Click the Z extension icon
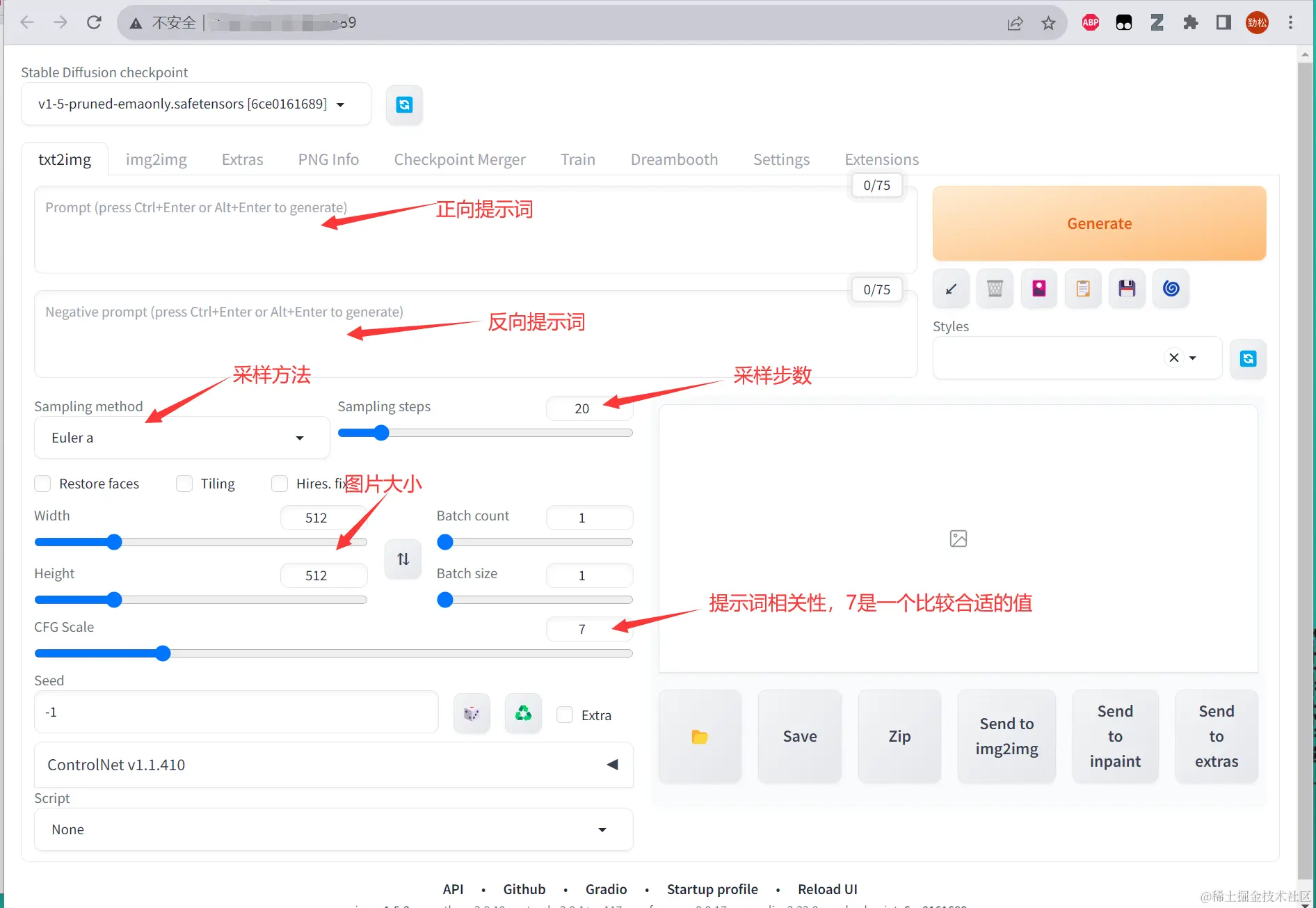Image resolution: width=1316 pixels, height=908 pixels. click(x=1157, y=22)
